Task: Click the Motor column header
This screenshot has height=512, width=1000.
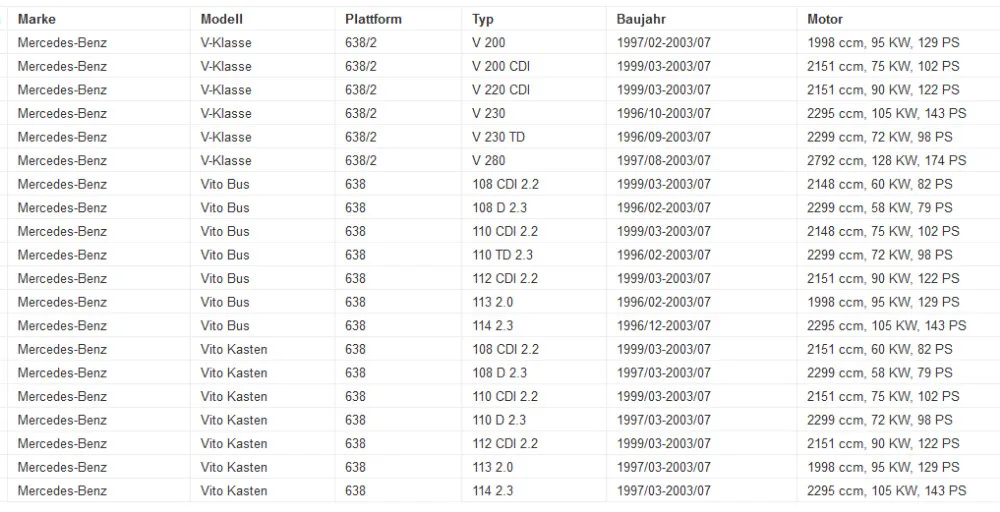Action: (825, 19)
